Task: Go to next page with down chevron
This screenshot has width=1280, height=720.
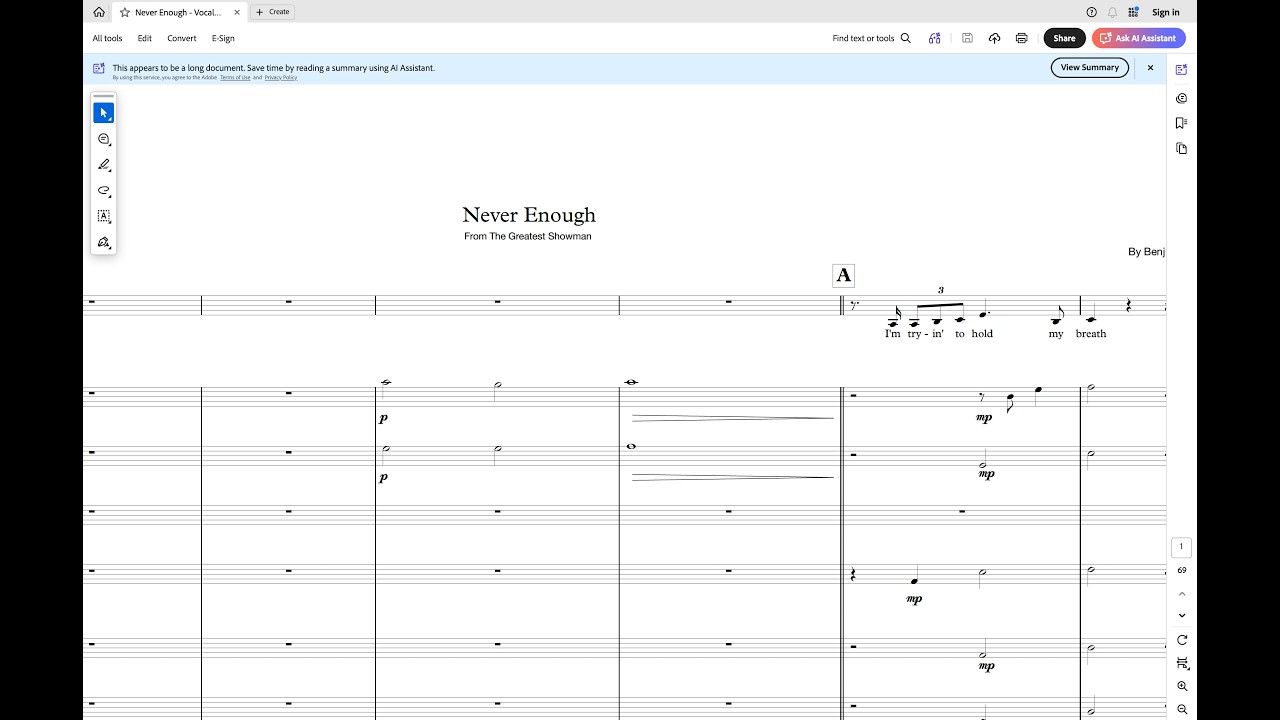Action: (x=1182, y=615)
